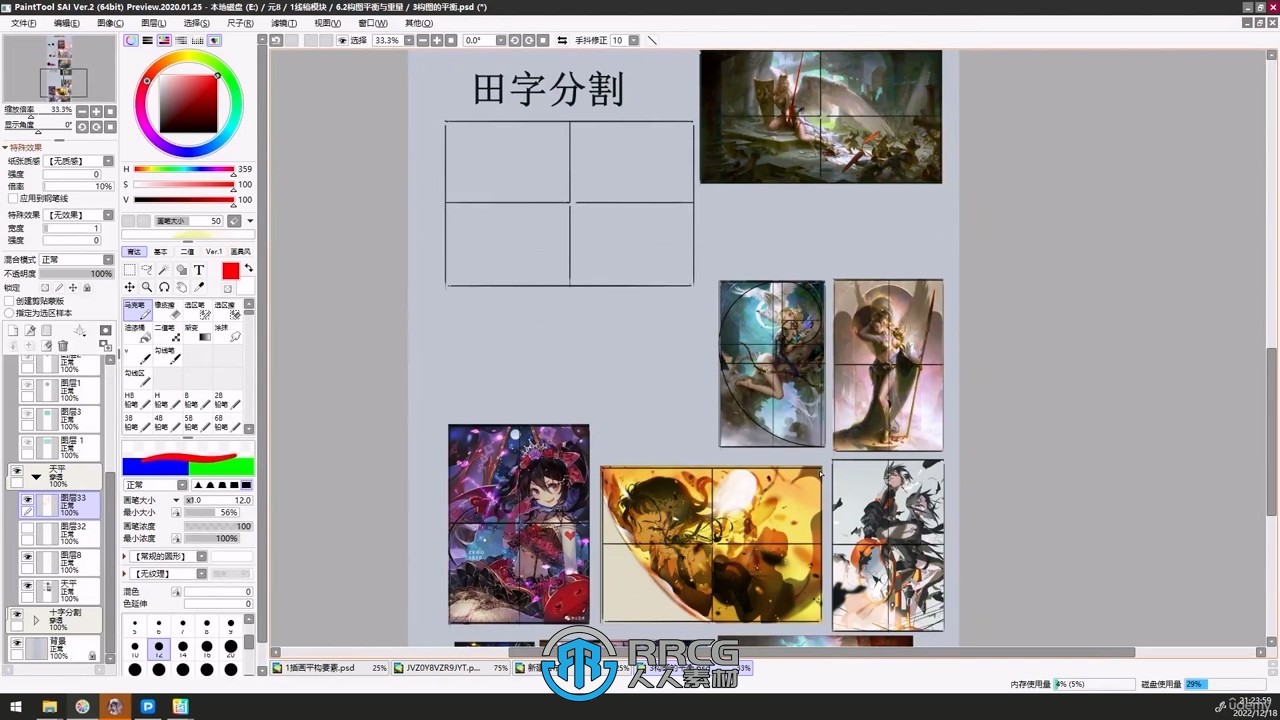Toggle visibility of layer 图层33
This screenshot has height=720, width=1280.
pos(28,499)
